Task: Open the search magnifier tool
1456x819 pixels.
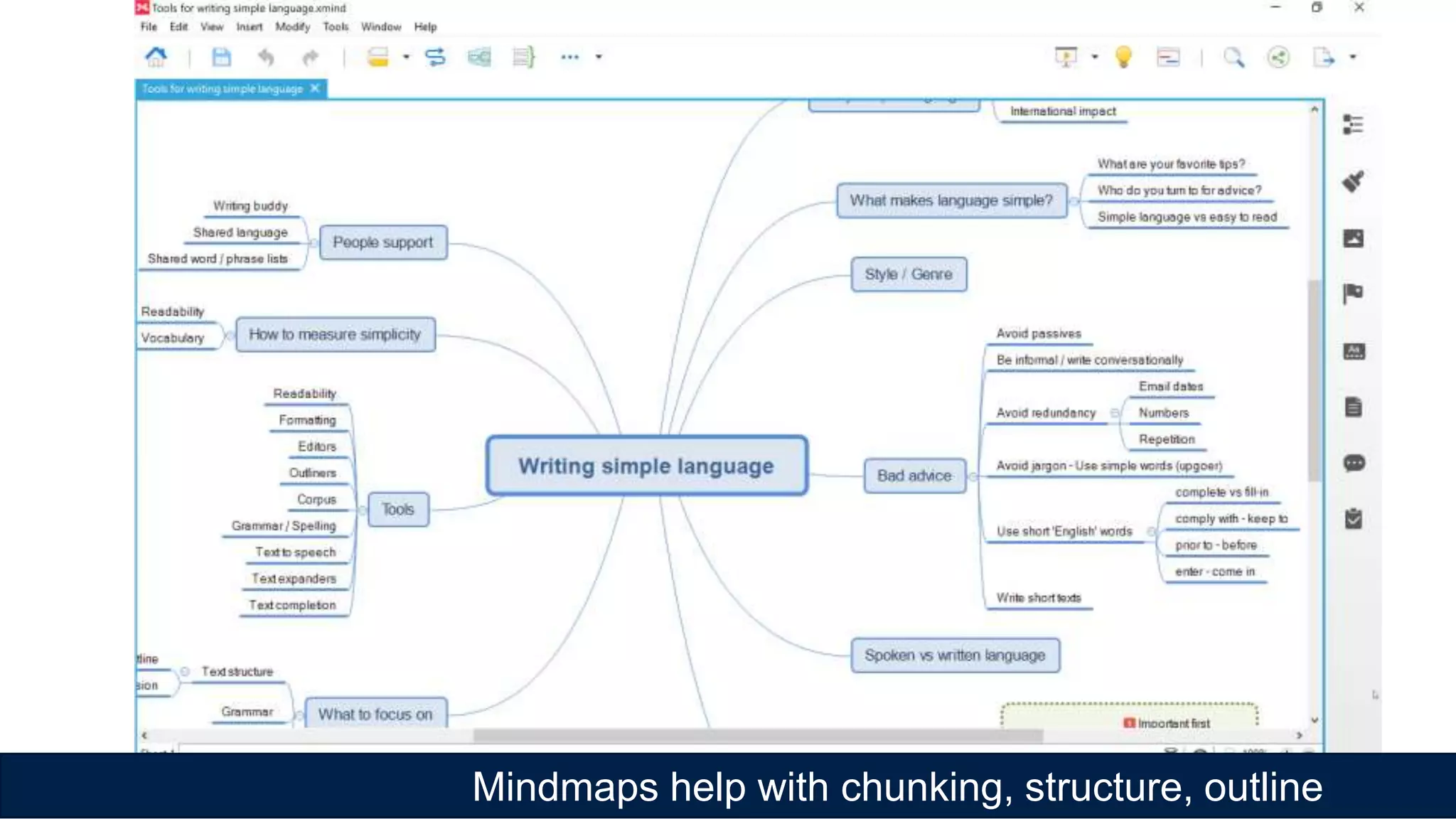Action: tap(1233, 57)
